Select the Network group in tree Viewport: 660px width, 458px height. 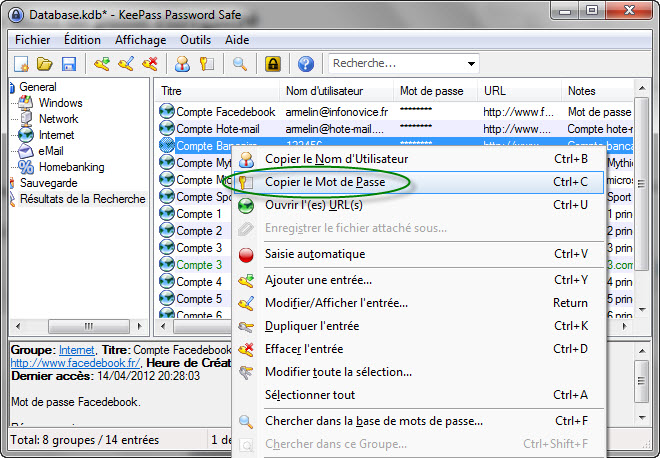[x=59, y=119]
